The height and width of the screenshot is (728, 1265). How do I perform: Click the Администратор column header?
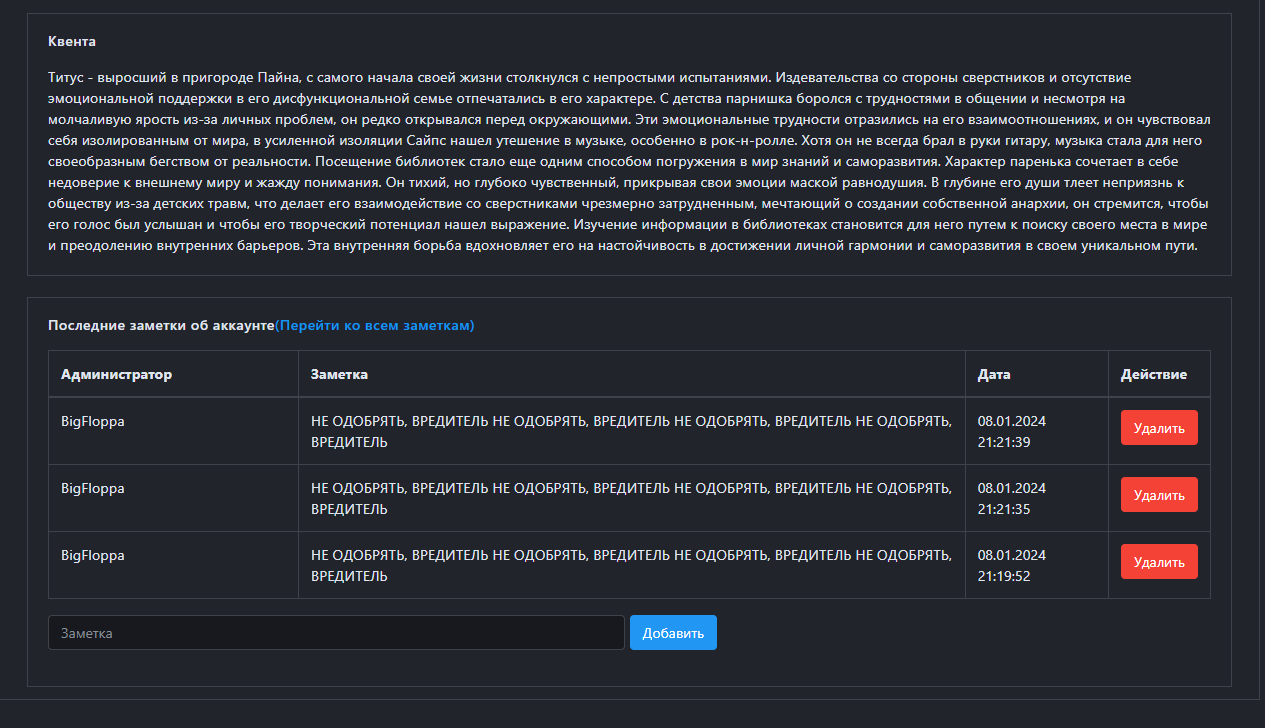116,375
